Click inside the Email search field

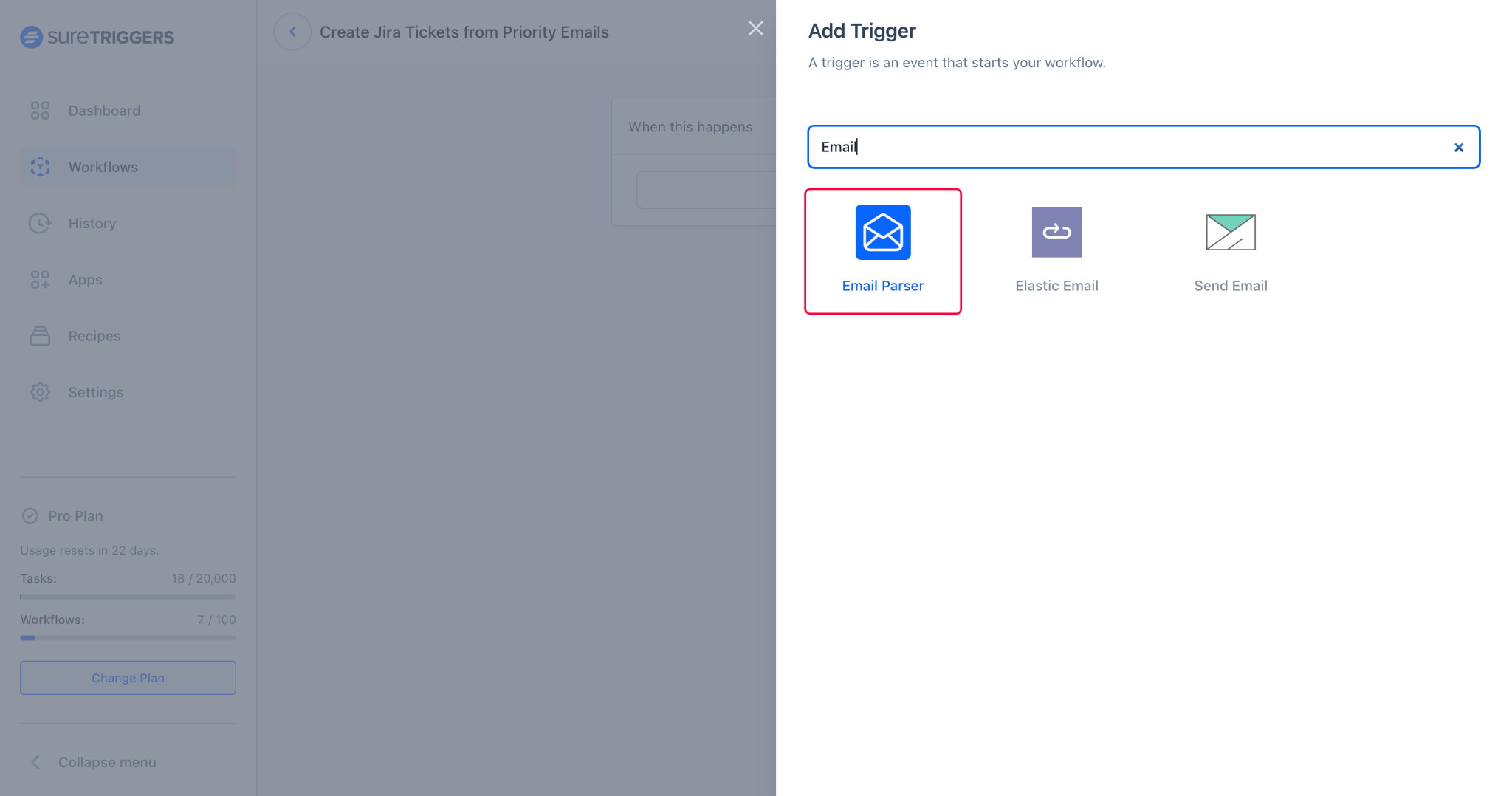(x=1107, y=147)
